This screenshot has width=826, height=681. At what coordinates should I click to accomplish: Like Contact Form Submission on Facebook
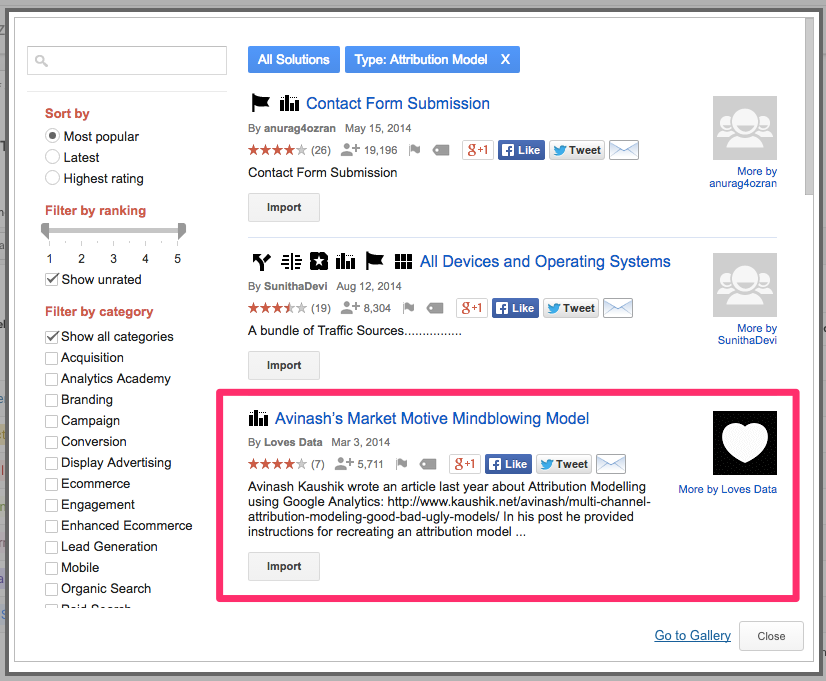521,150
